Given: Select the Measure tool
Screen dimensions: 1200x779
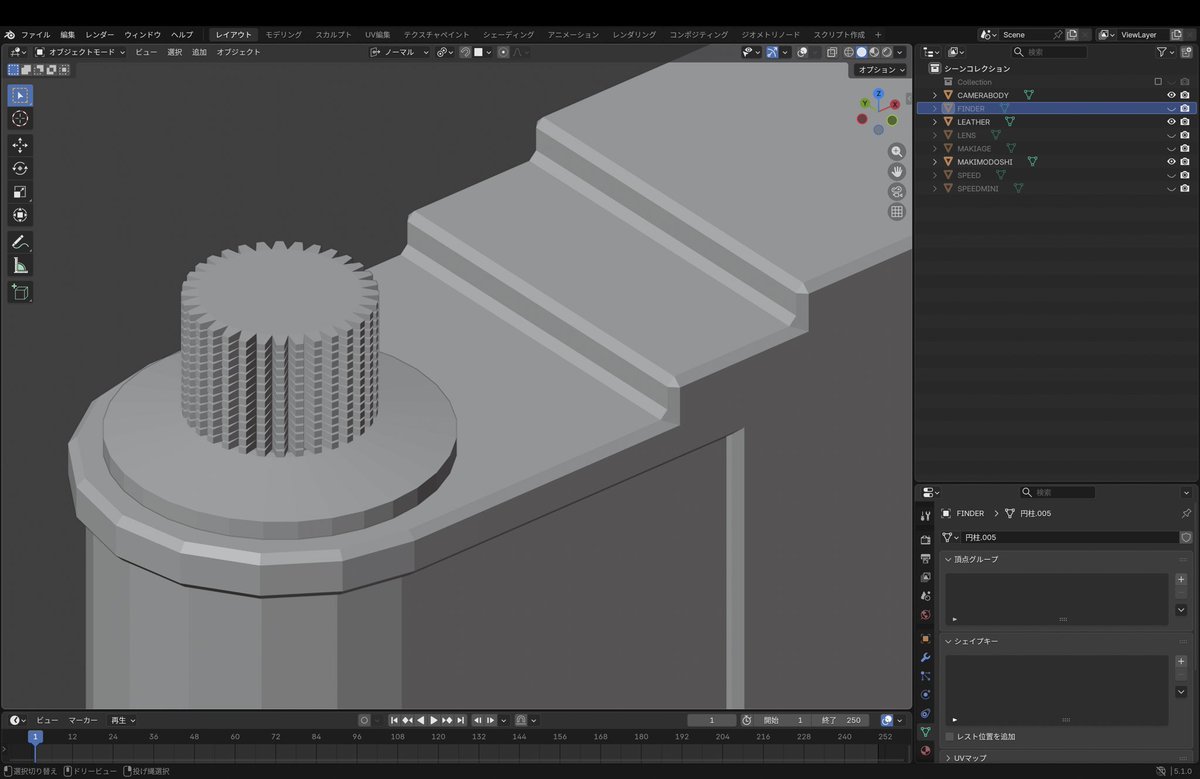Looking at the screenshot, I should point(20,264).
